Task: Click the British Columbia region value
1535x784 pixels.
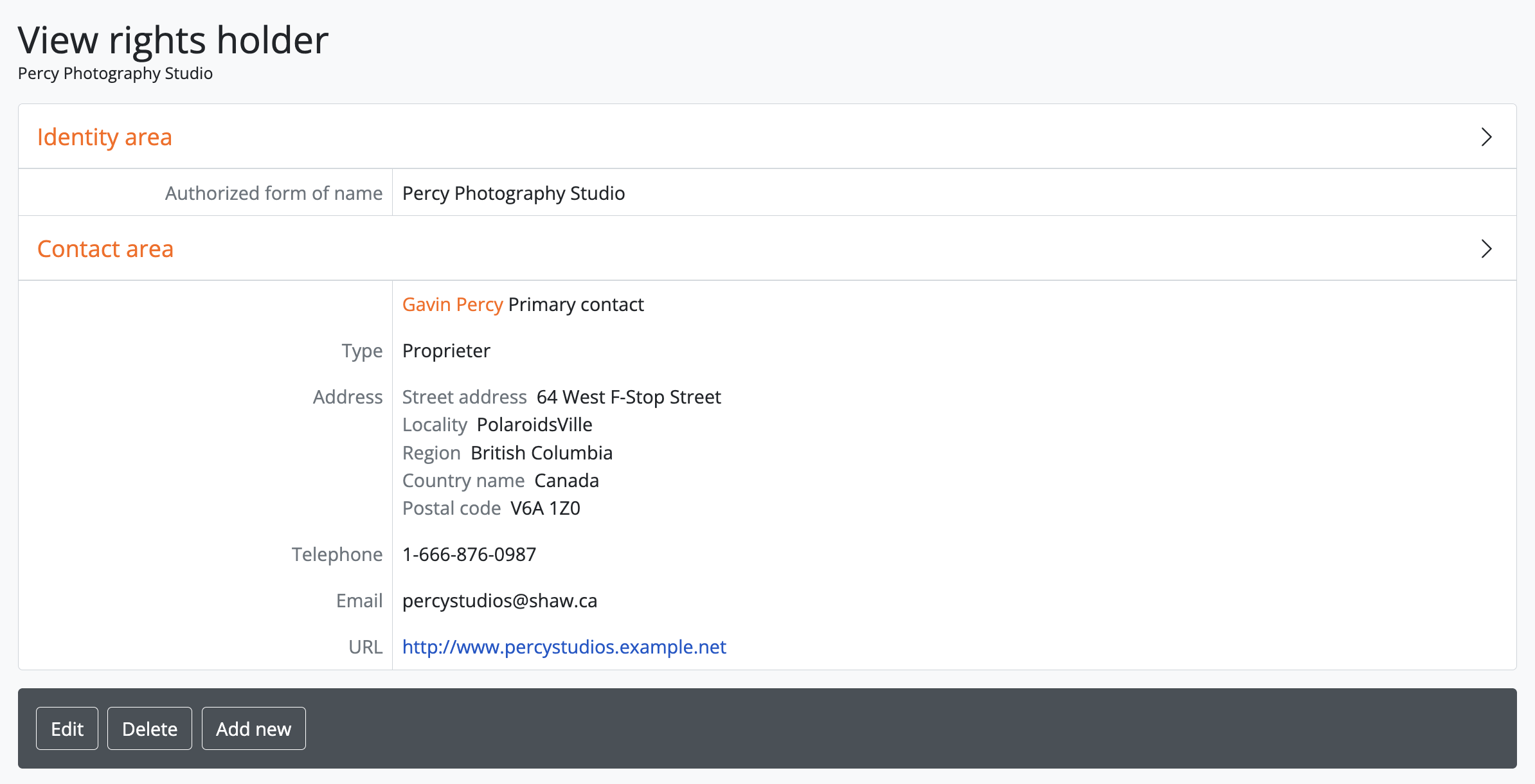Action: click(x=541, y=453)
